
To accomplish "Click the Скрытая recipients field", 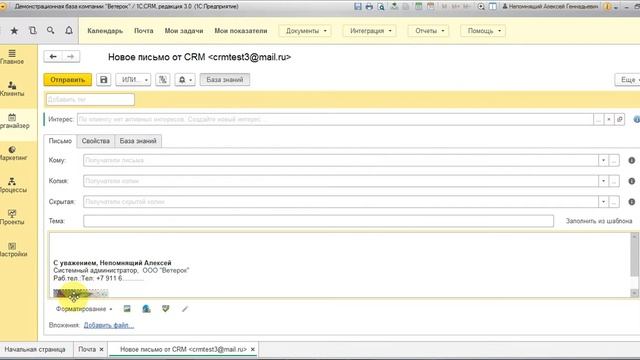I will coord(341,202).
